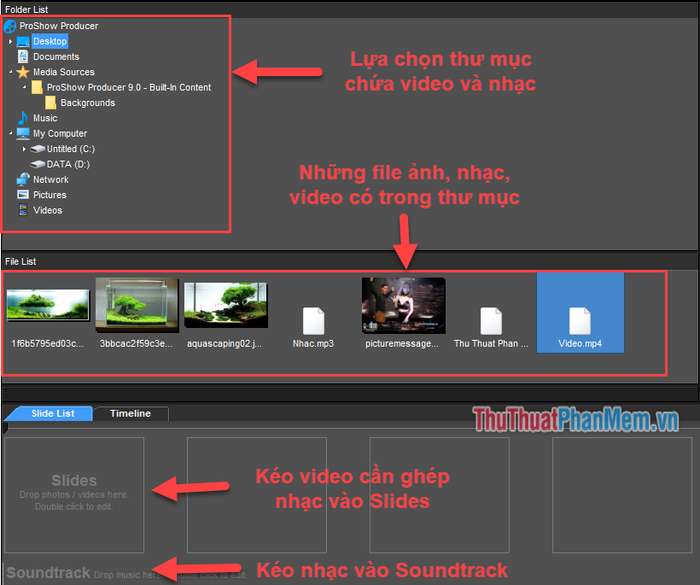Click the file name aquascaping02.j...
Screen dimensions: 700x585
(x=225, y=343)
